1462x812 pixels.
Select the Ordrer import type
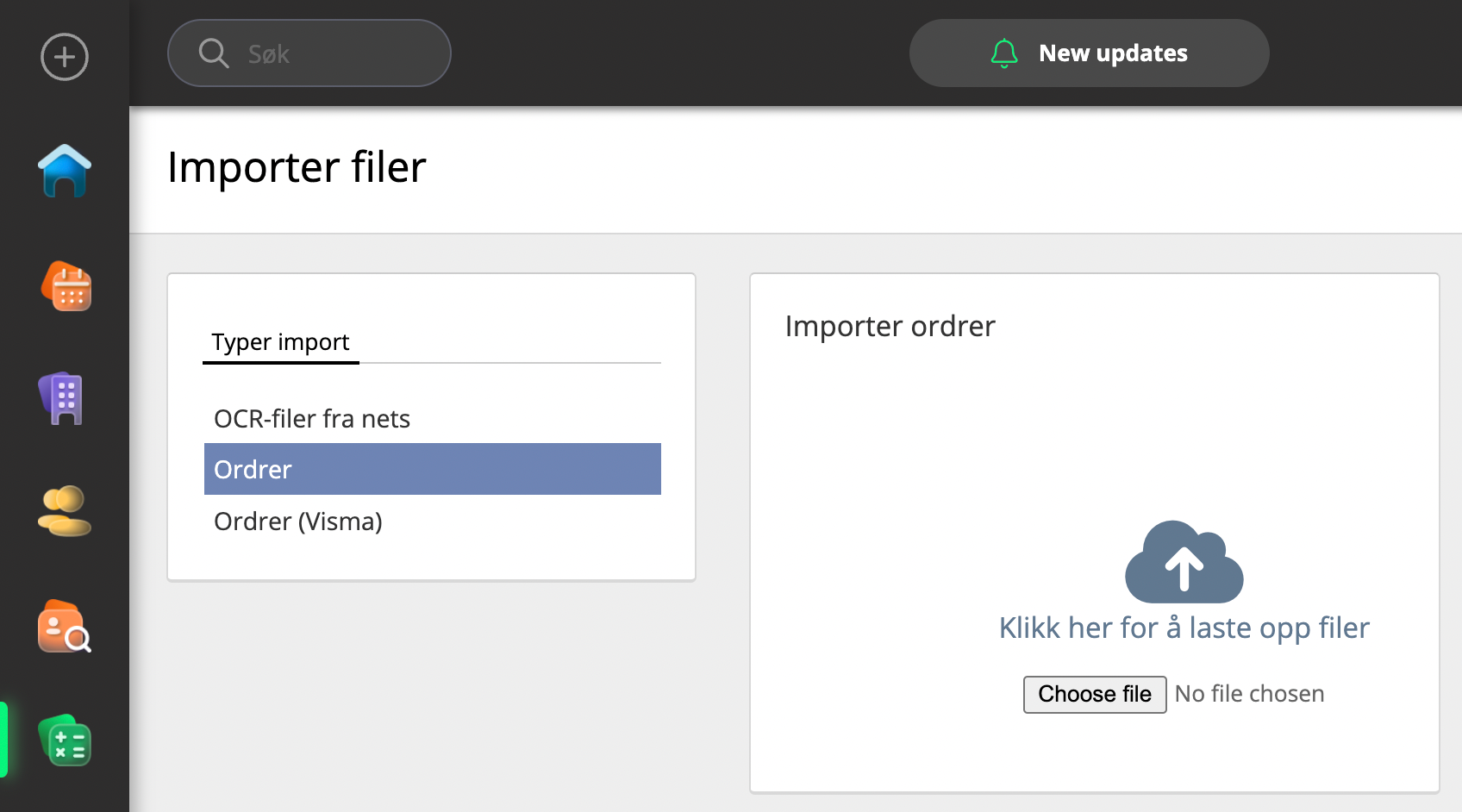[x=432, y=469]
